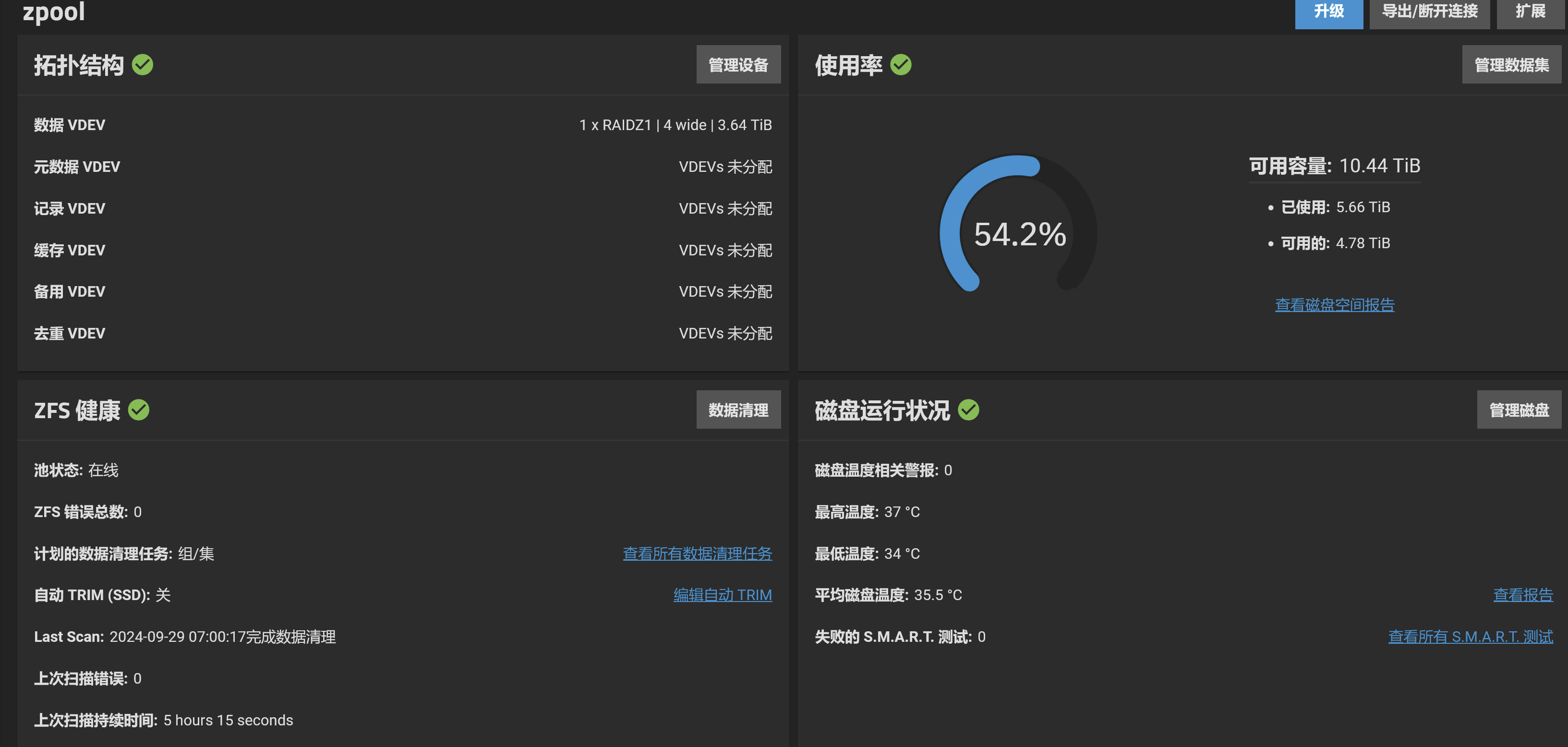Click the 数据 VDEV RAIDZ1 row

pos(402,125)
